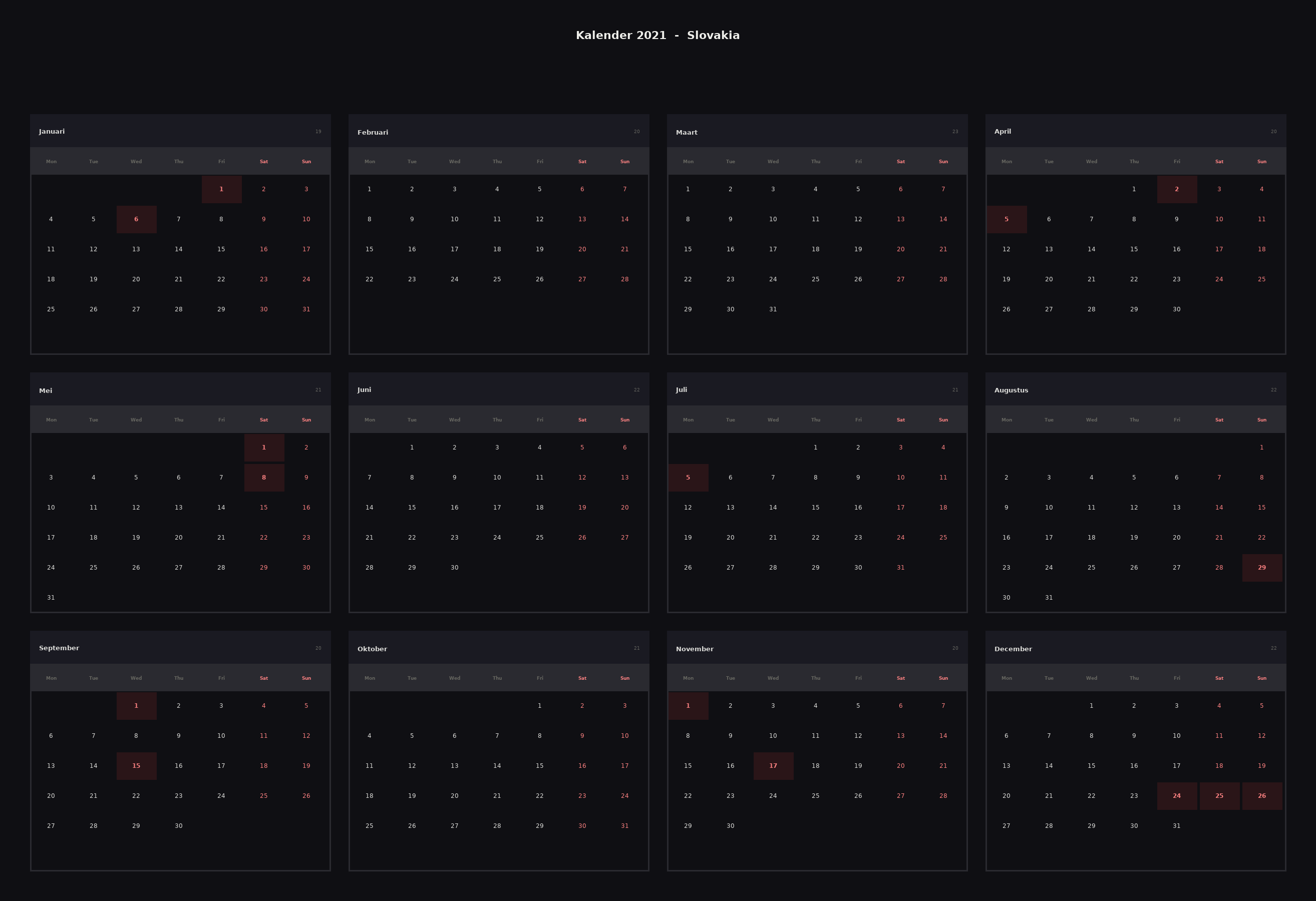The height and width of the screenshot is (901, 1316).
Task: Click Juli 31 Saturday date
Action: pos(900,568)
